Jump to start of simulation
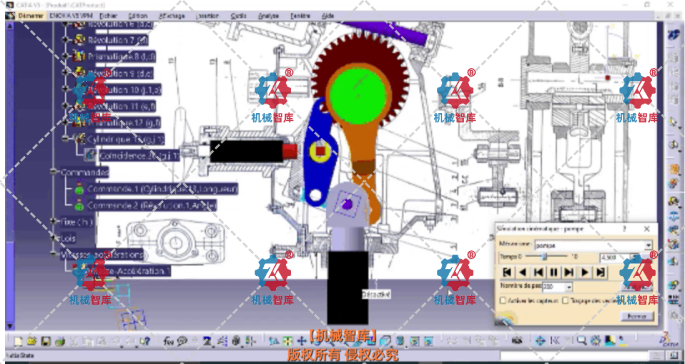This screenshot has width=685, height=364. (x=507, y=272)
